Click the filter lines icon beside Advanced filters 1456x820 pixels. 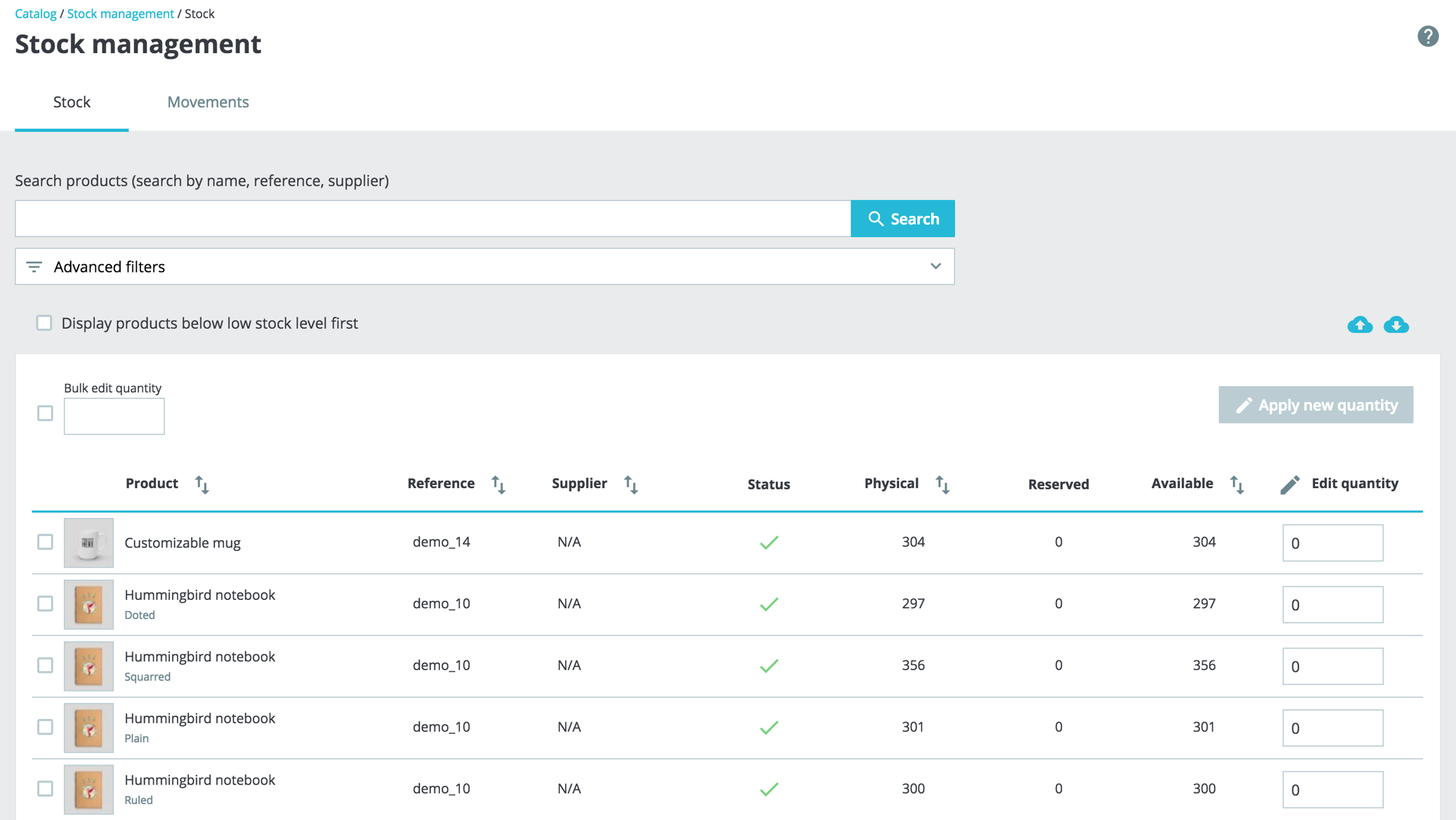[x=34, y=267]
